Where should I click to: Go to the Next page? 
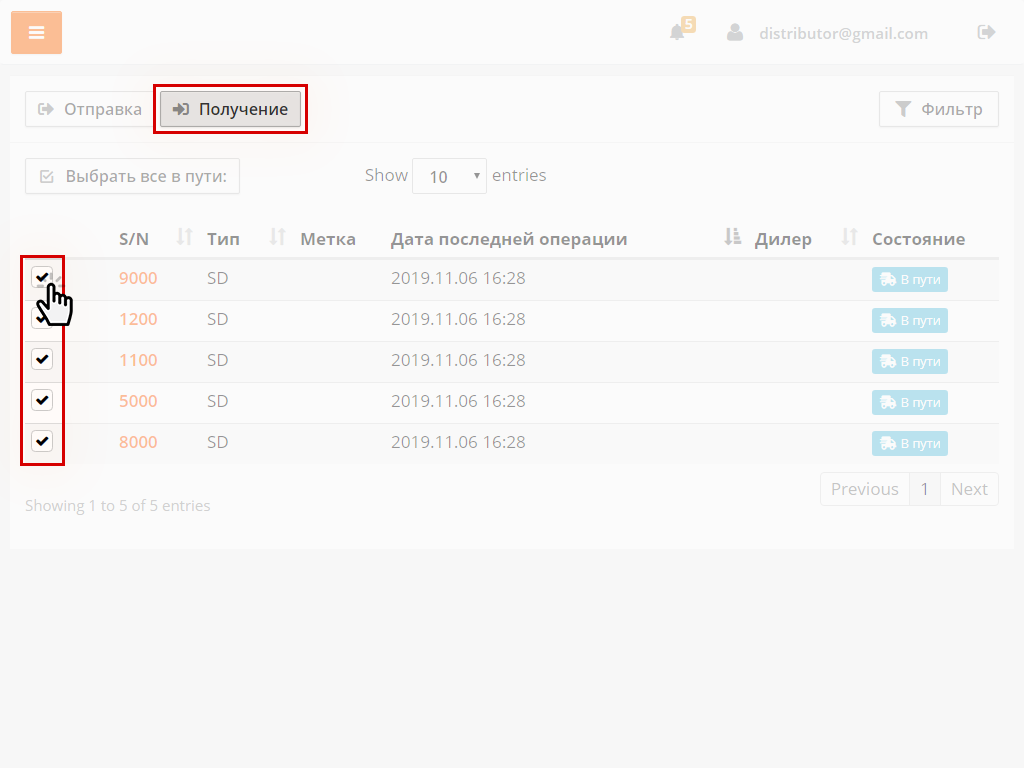coord(968,489)
